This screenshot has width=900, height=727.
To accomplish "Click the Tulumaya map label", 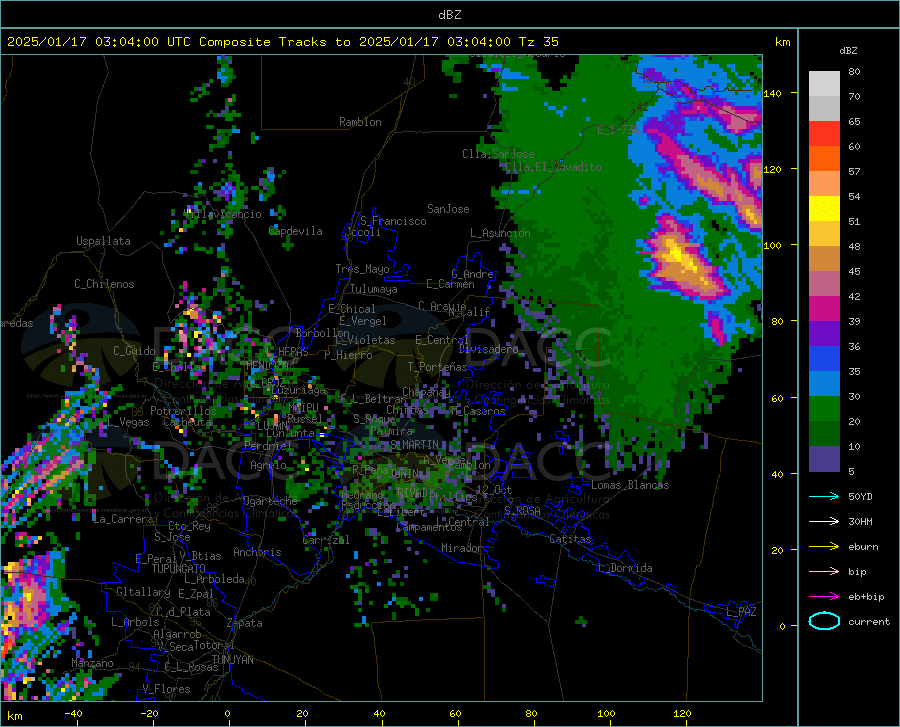I will tap(374, 289).
